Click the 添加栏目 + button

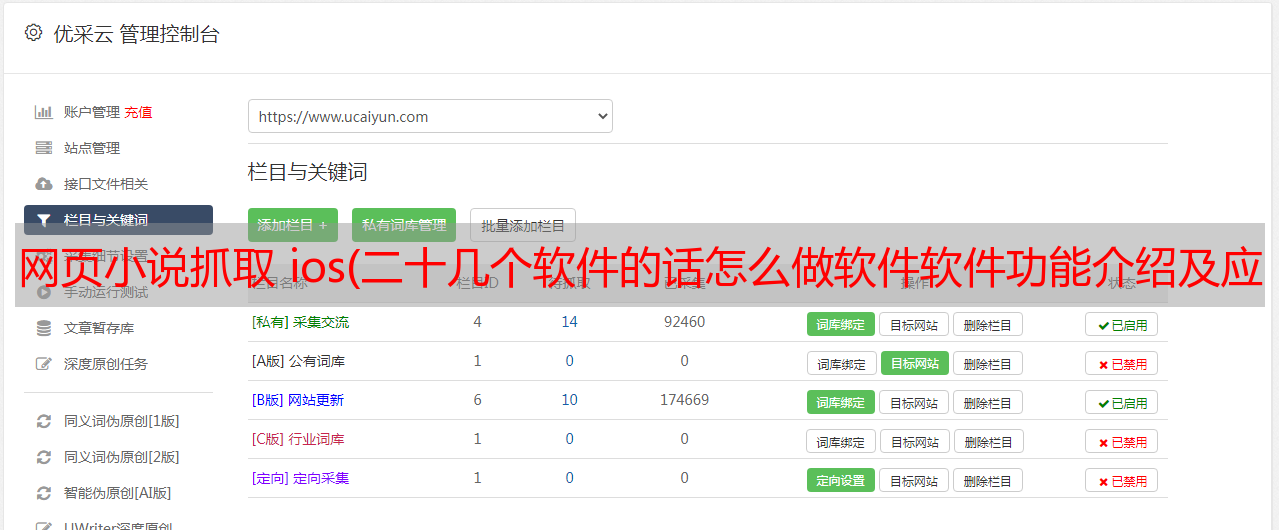coord(293,226)
